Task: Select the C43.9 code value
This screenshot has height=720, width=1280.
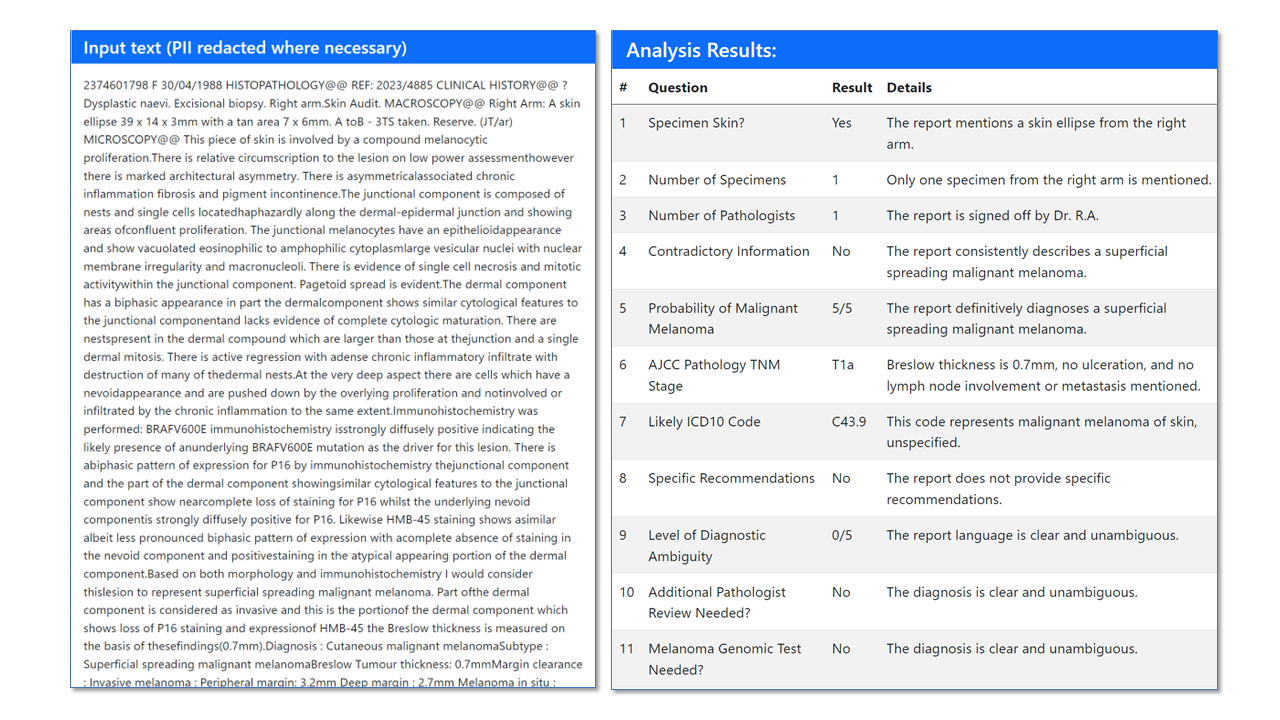Action: [849, 421]
